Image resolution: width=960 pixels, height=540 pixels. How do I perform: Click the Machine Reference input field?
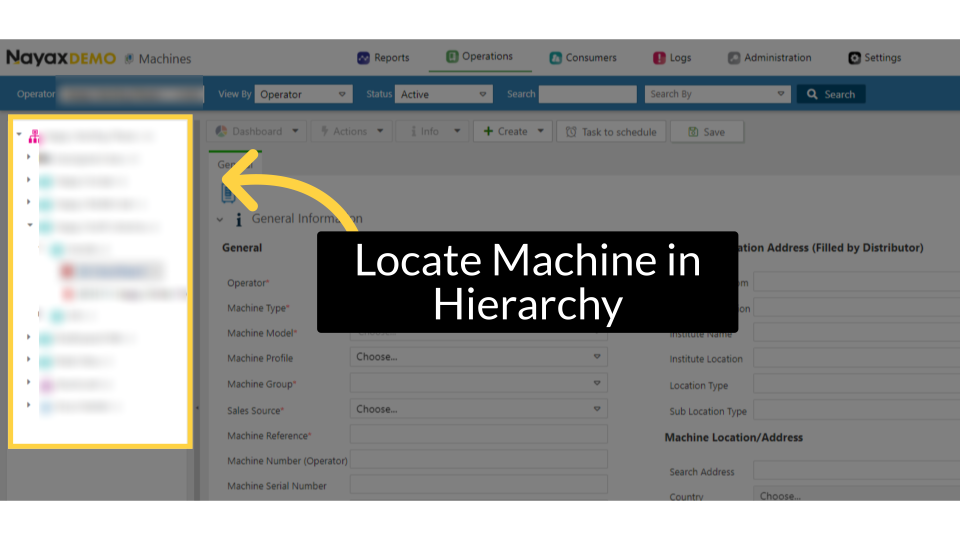coord(479,435)
